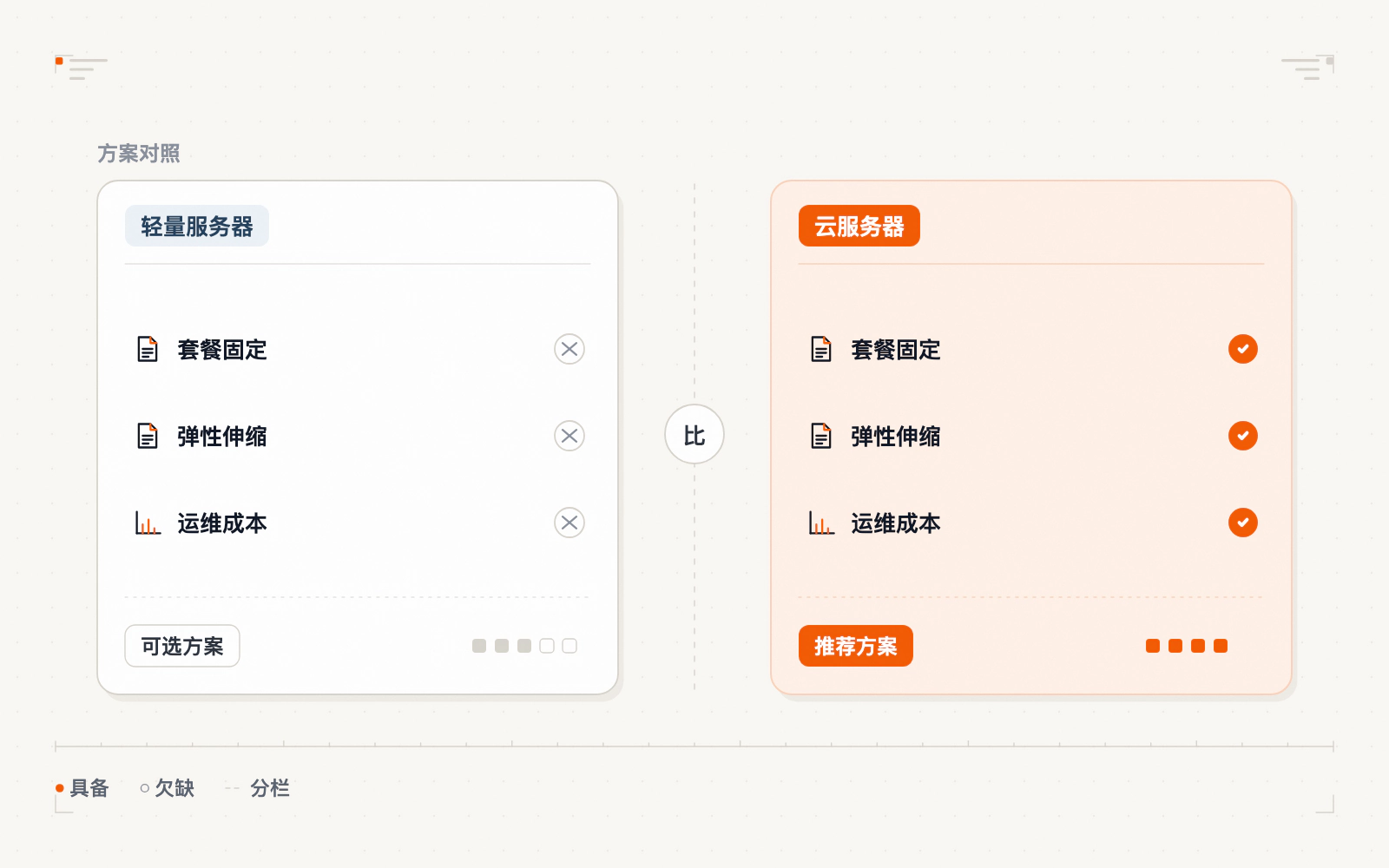Click the X mark for 套餐固定 in 轻量服务器
The width and height of the screenshot is (1389, 868).
pyautogui.click(x=569, y=349)
